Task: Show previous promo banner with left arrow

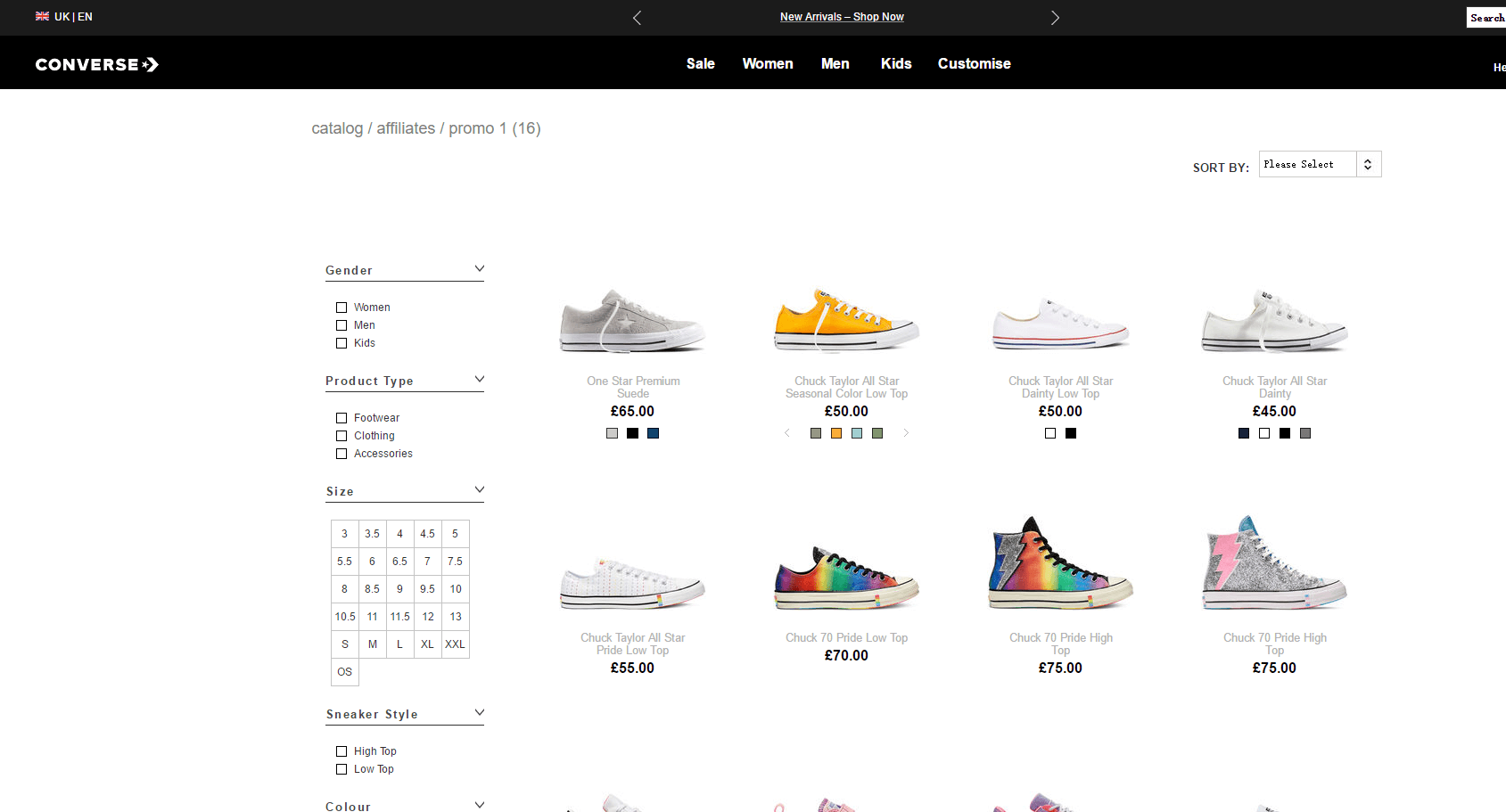Action: tap(637, 18)
